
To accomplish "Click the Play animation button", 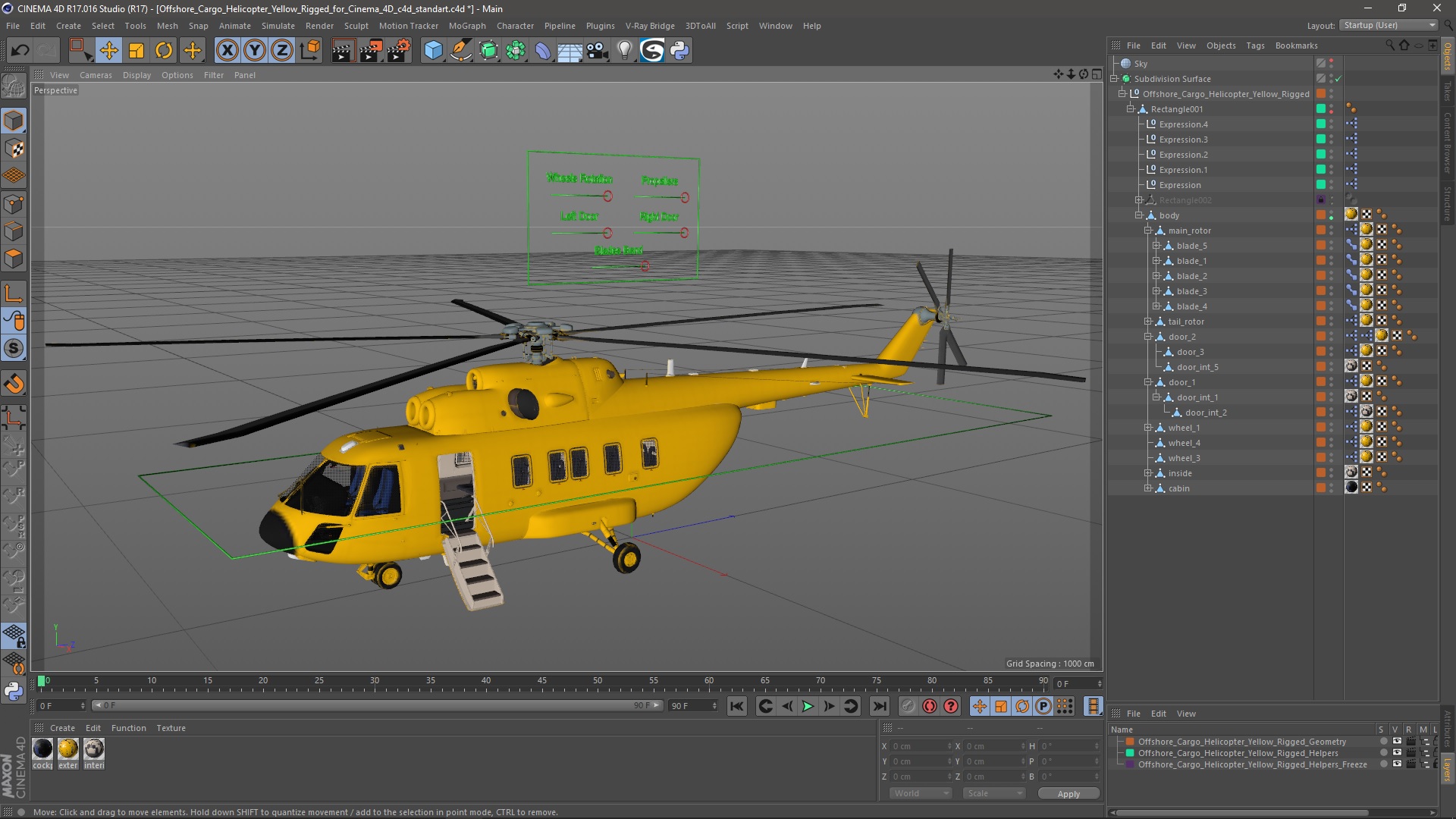I will [808, 706].
